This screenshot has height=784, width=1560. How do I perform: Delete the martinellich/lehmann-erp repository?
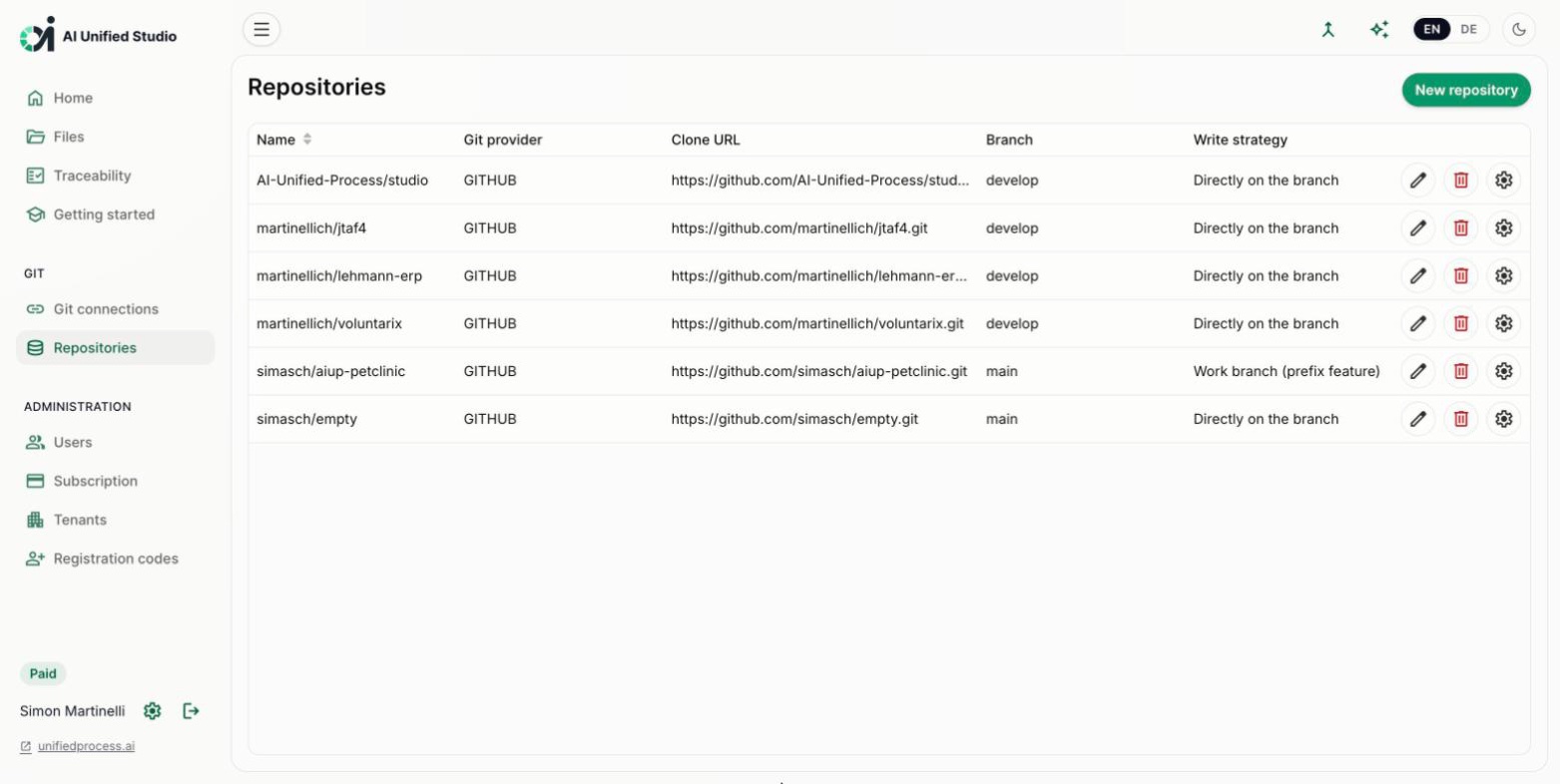click(1461, 276)
